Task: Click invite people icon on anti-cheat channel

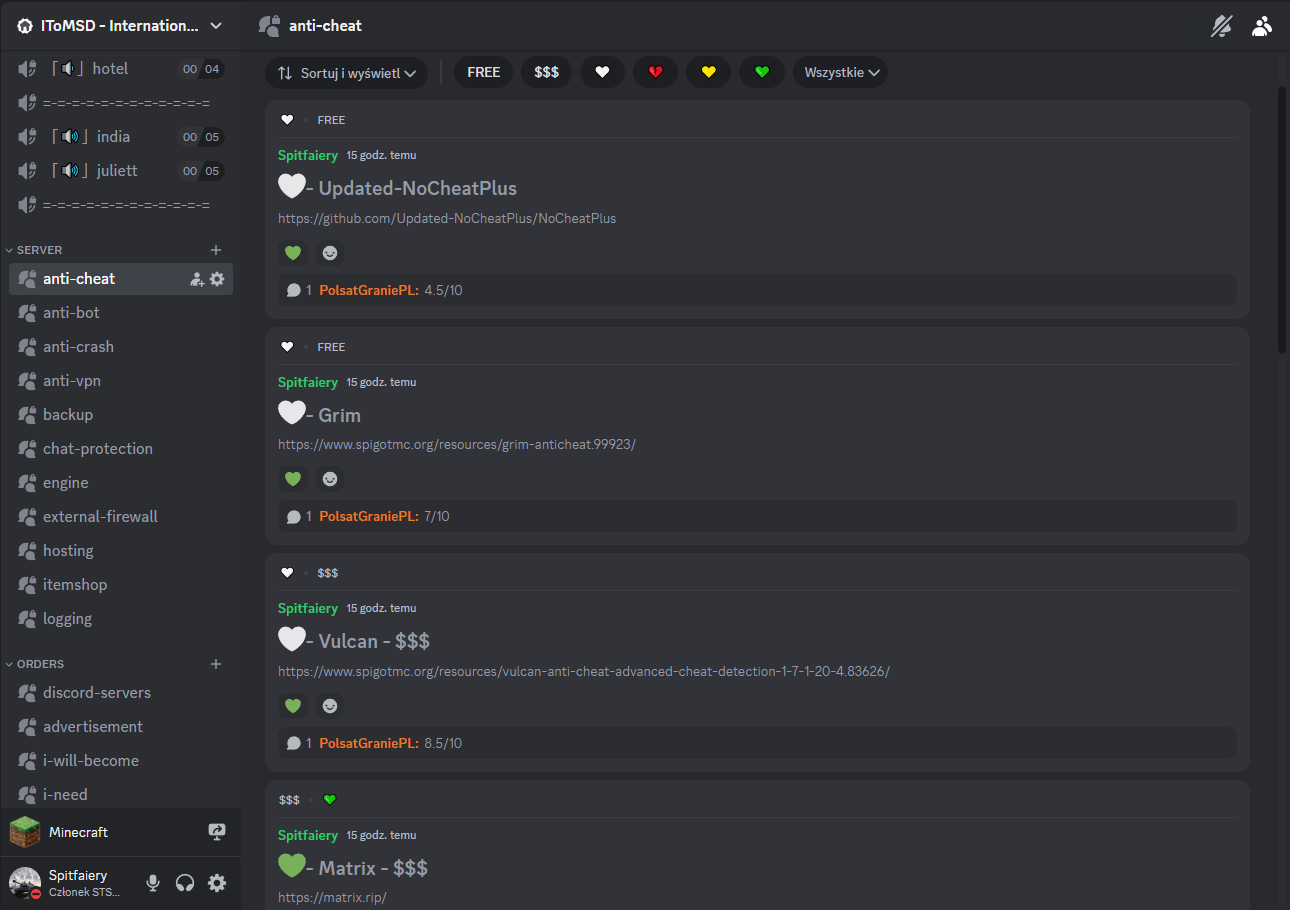Action: pyautogui.click(x=197, y=279)
